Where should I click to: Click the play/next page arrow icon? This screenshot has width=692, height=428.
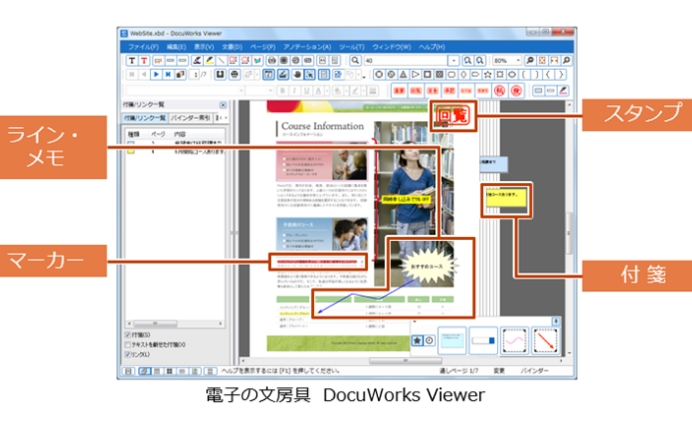click(x=156, y=75)
